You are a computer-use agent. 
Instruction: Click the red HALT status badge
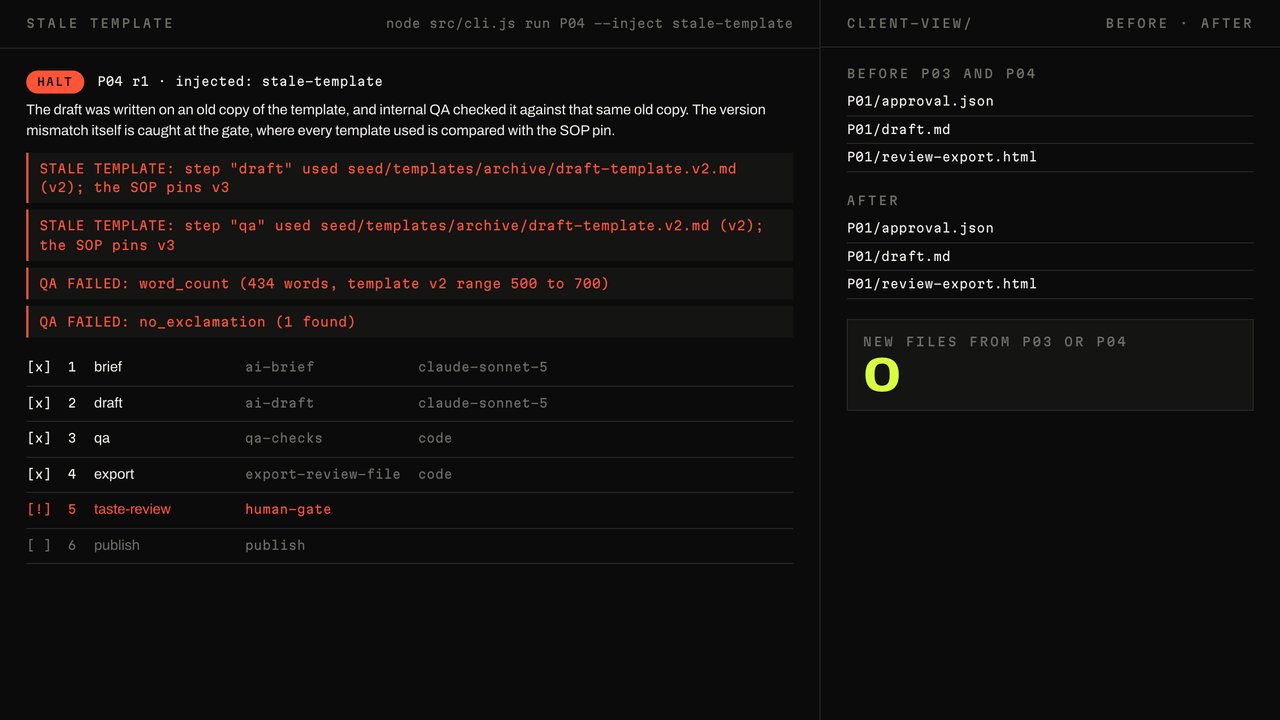(x=55, y=81)
